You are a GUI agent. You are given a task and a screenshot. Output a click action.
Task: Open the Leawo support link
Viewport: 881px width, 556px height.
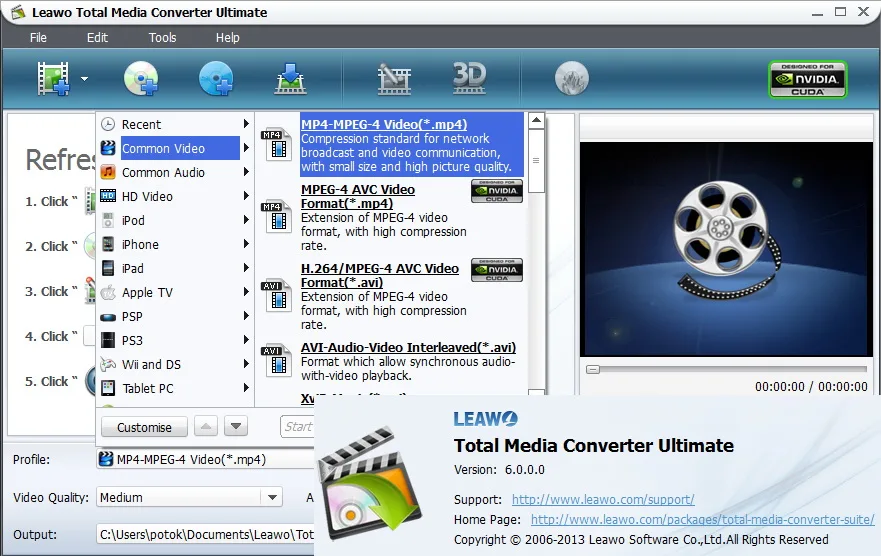click(603, 499)
